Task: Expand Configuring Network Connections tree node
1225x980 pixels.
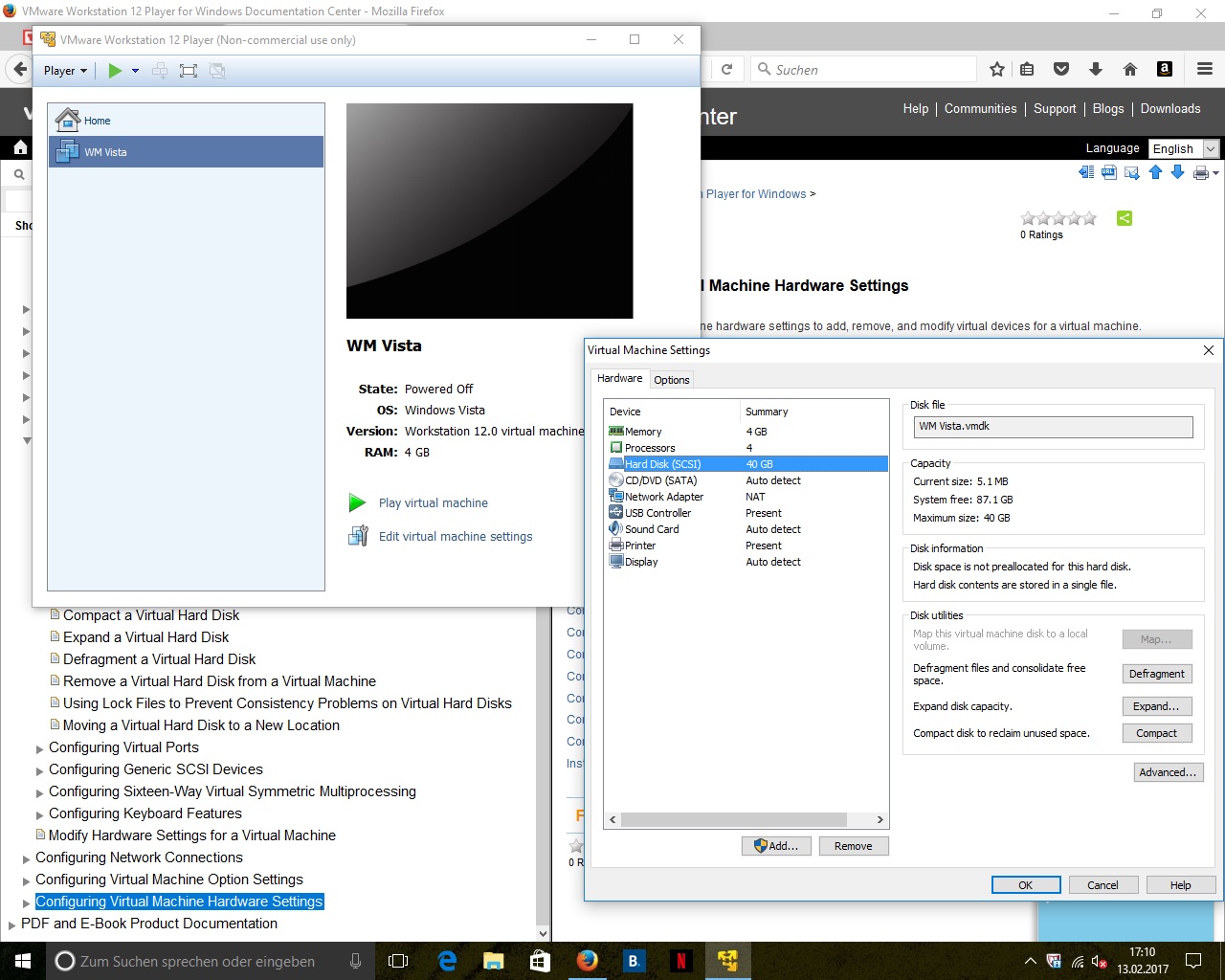Action: 27,858
